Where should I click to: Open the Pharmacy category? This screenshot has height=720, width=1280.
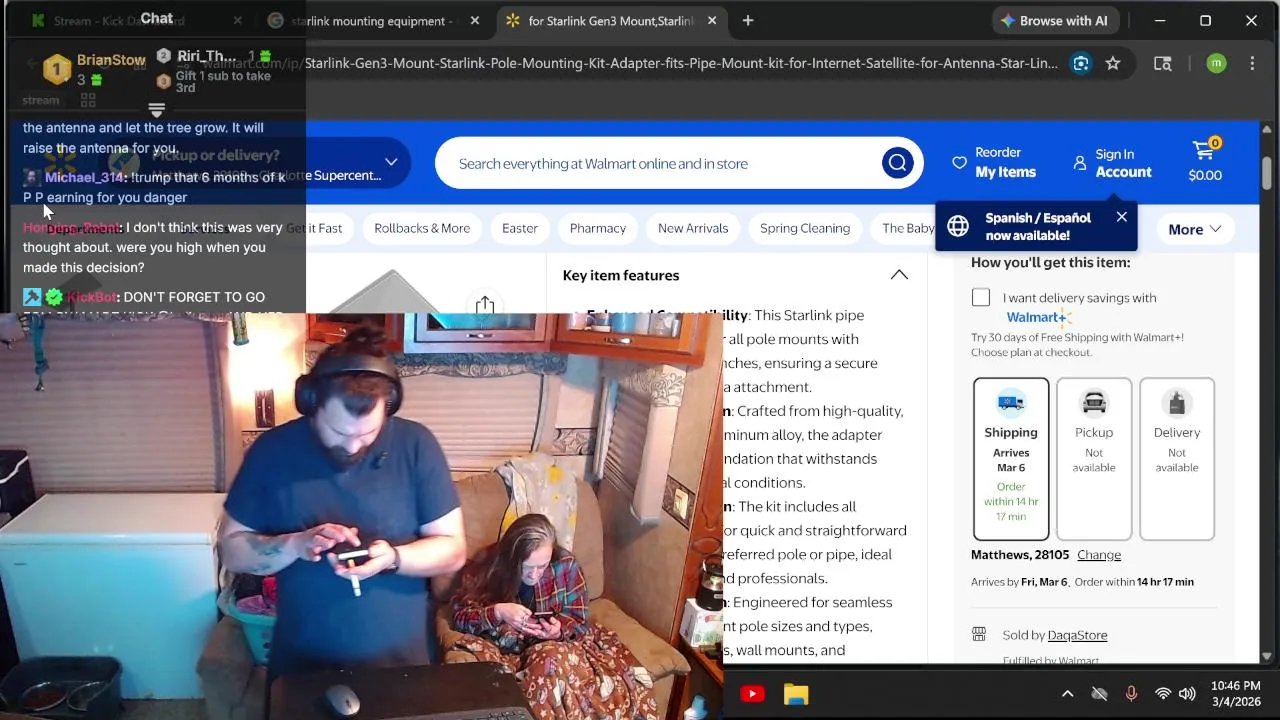coord(598,228)
